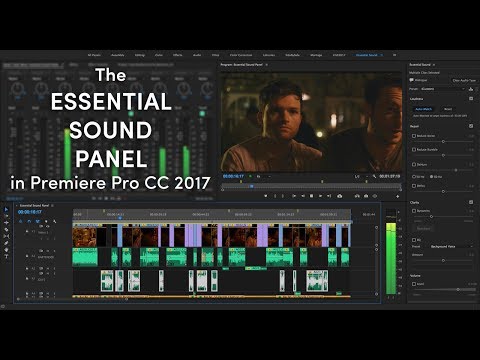
Task: Click the Lift button in Program monitor
Action: [x=339, y=196]
